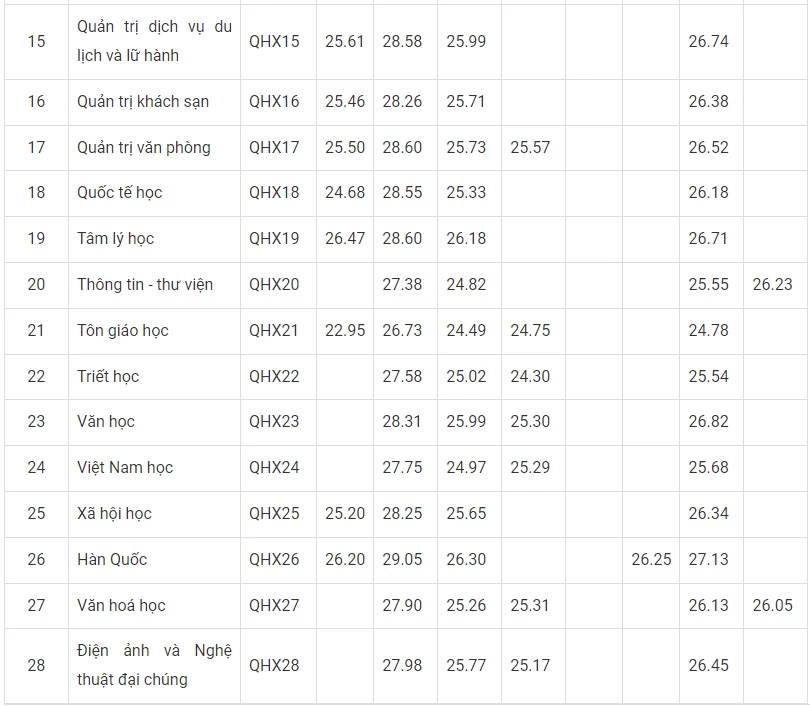Click row number 25 cell
This screenshot has width=810, height=706.
point(36,514)
